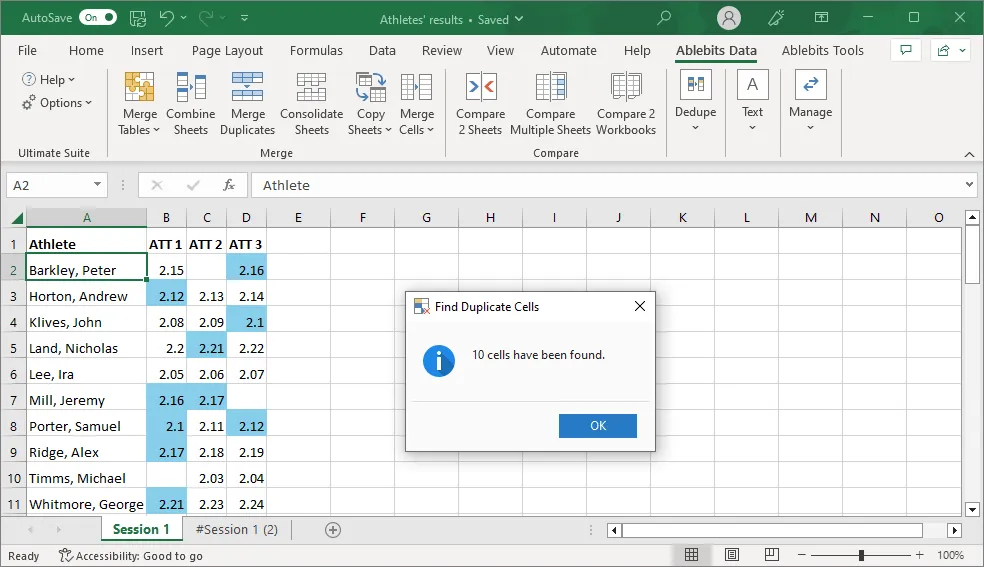The width and height of the screenshot is (984, 567).
Task: Click the Merge Cells tool
Action: click(x=417, y=103)
